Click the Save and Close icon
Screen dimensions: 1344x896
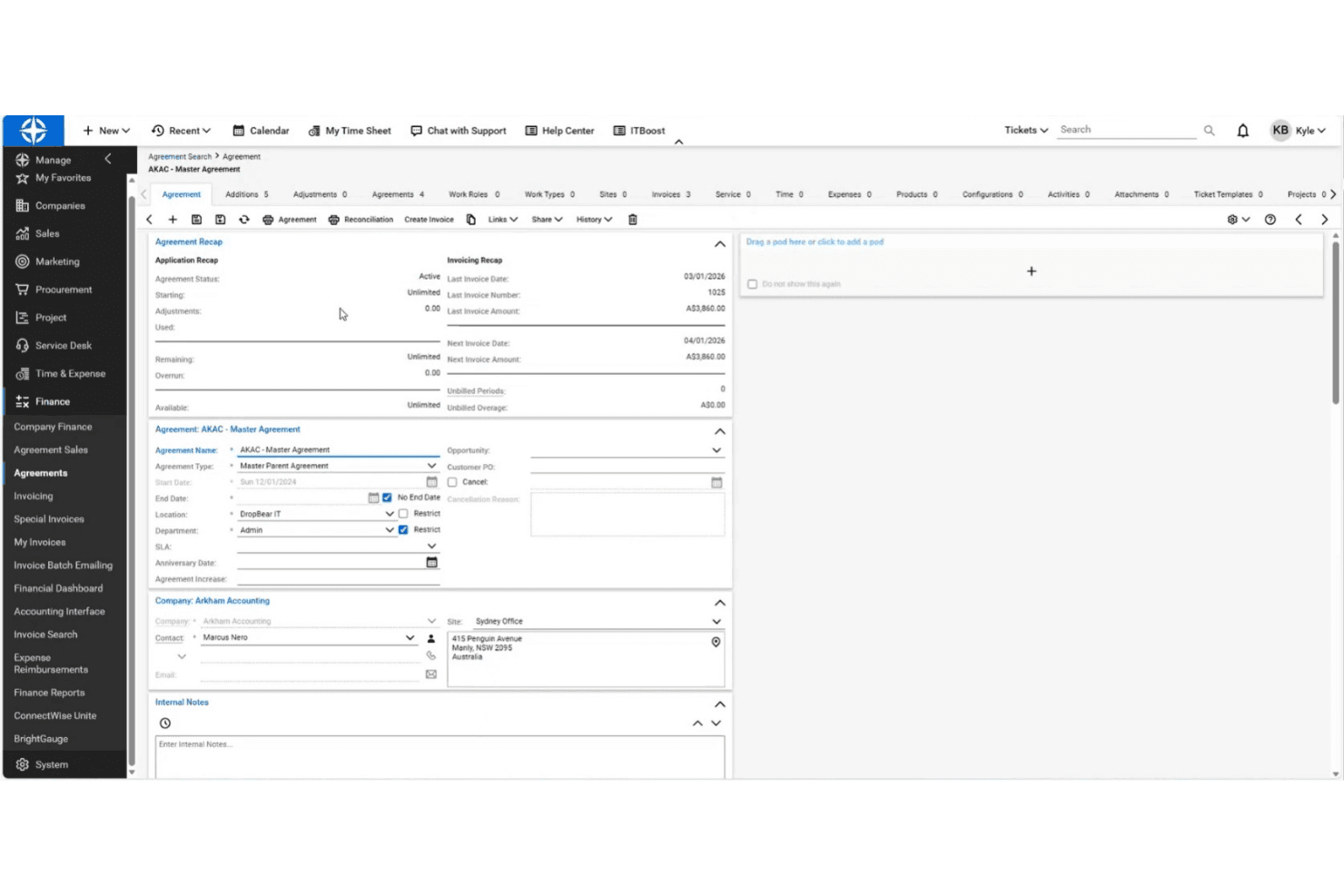pos(220,220)
